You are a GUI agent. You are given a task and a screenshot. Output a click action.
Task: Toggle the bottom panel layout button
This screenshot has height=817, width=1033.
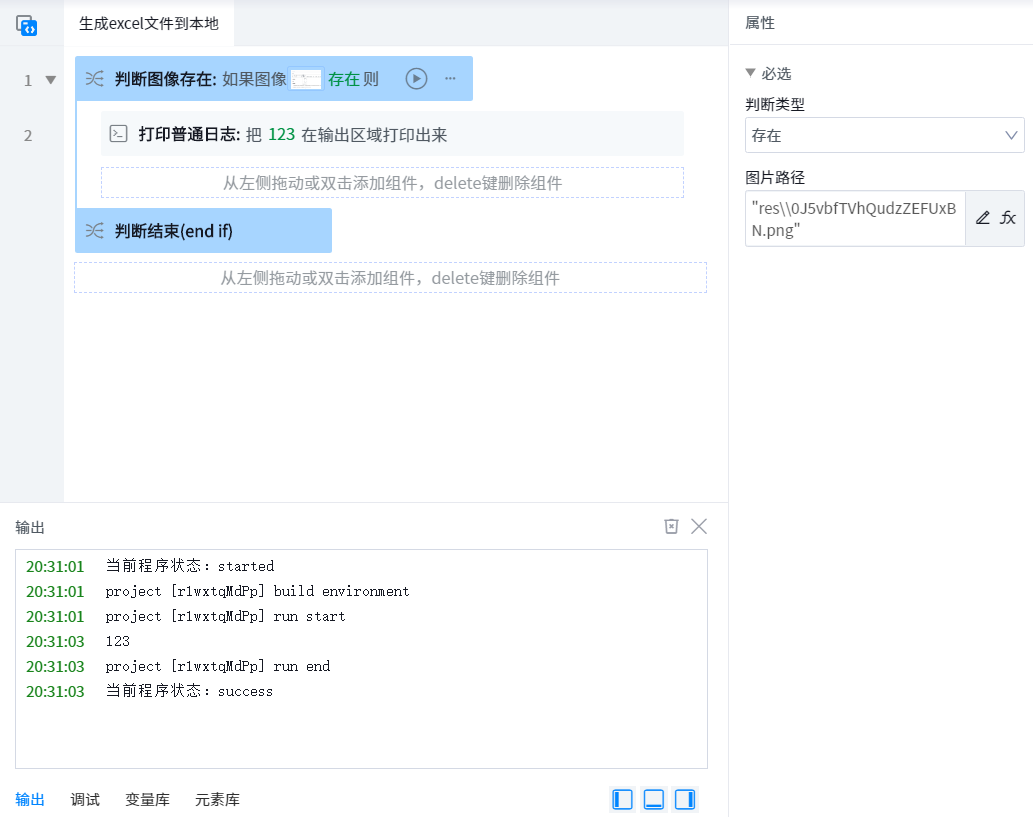point(654,799)
